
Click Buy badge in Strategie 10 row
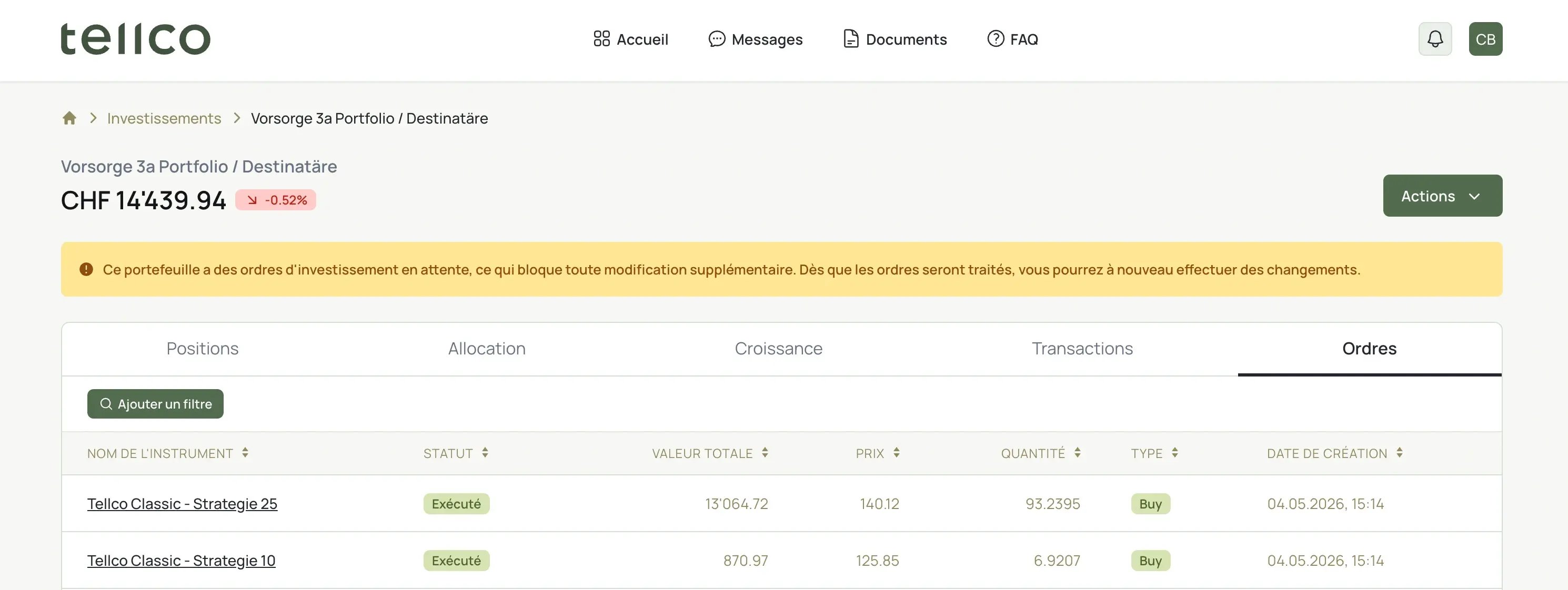[x=1150, y=560]
